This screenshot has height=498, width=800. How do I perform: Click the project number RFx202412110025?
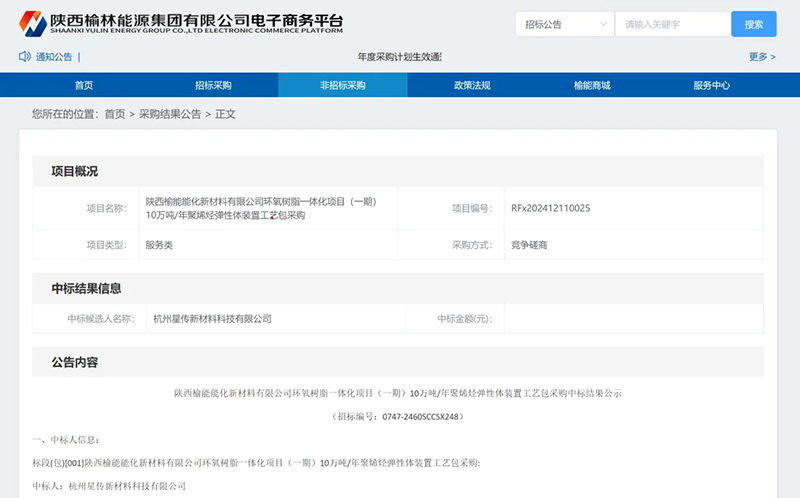point(551,208)
